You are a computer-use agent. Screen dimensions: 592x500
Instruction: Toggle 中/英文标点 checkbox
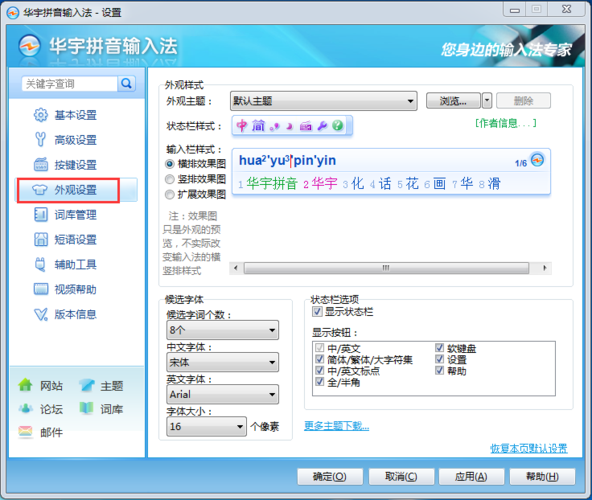[x=319, y=370]
